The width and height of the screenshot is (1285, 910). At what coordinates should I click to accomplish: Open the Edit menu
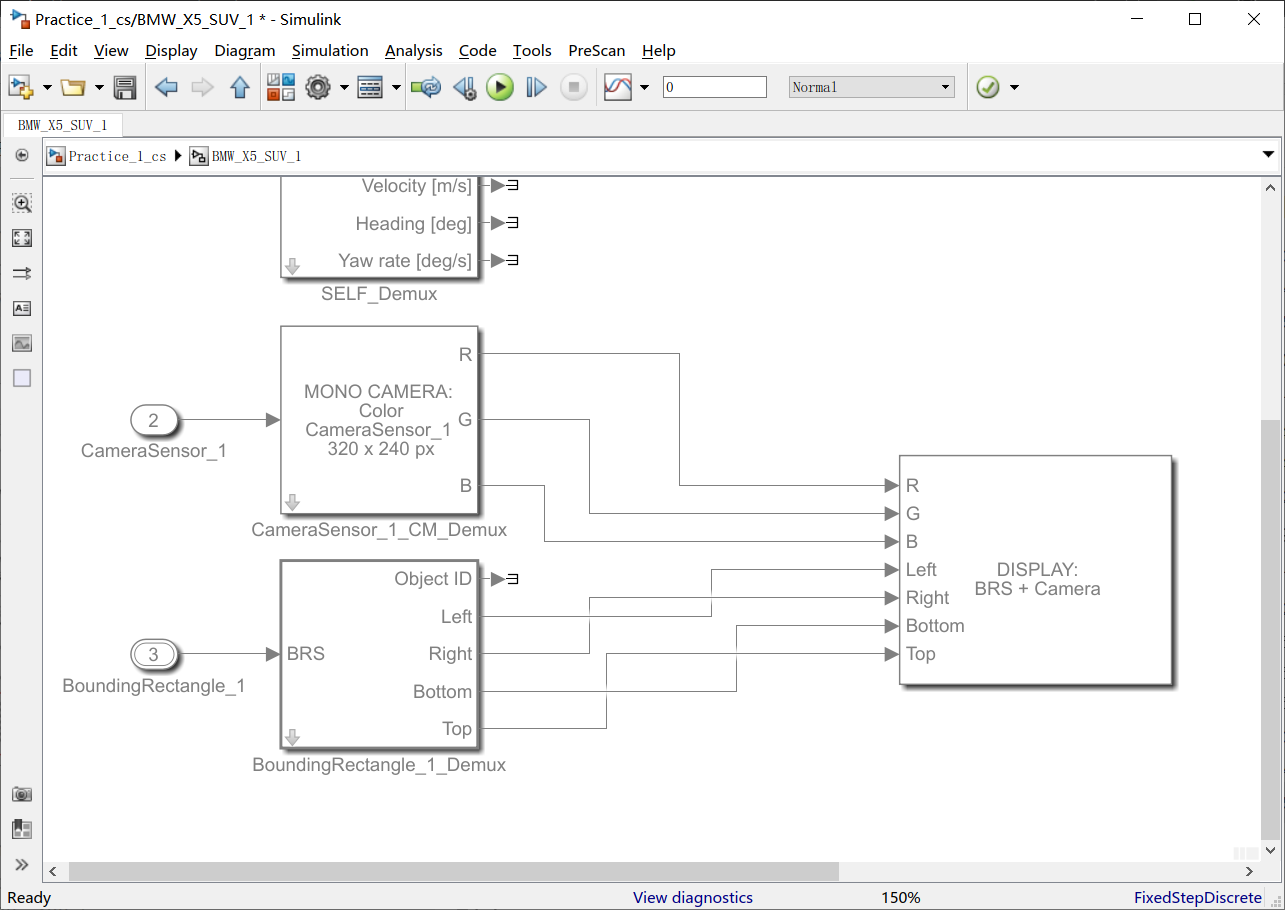[x=64, y=50]
